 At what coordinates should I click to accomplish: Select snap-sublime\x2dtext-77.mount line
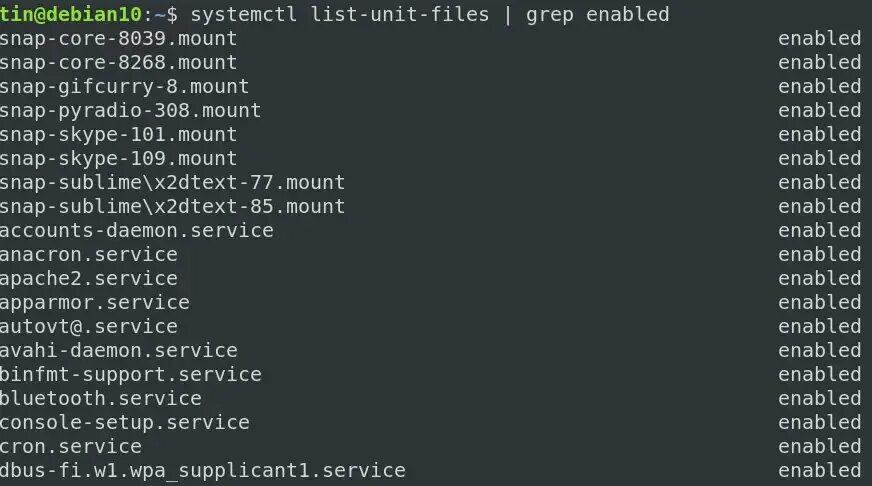172,183
